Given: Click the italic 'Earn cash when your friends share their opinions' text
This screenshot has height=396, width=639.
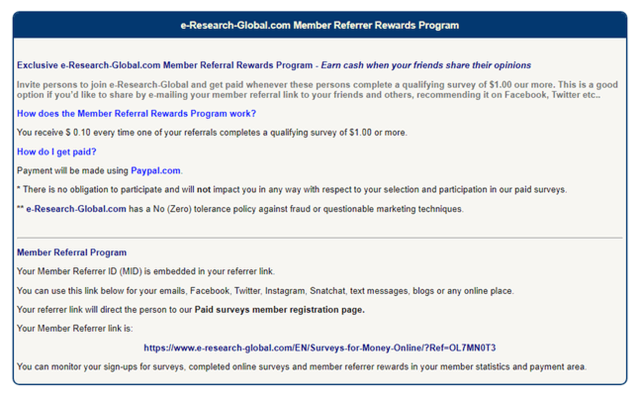Looking at the screenshot, I should pos(426,65).
